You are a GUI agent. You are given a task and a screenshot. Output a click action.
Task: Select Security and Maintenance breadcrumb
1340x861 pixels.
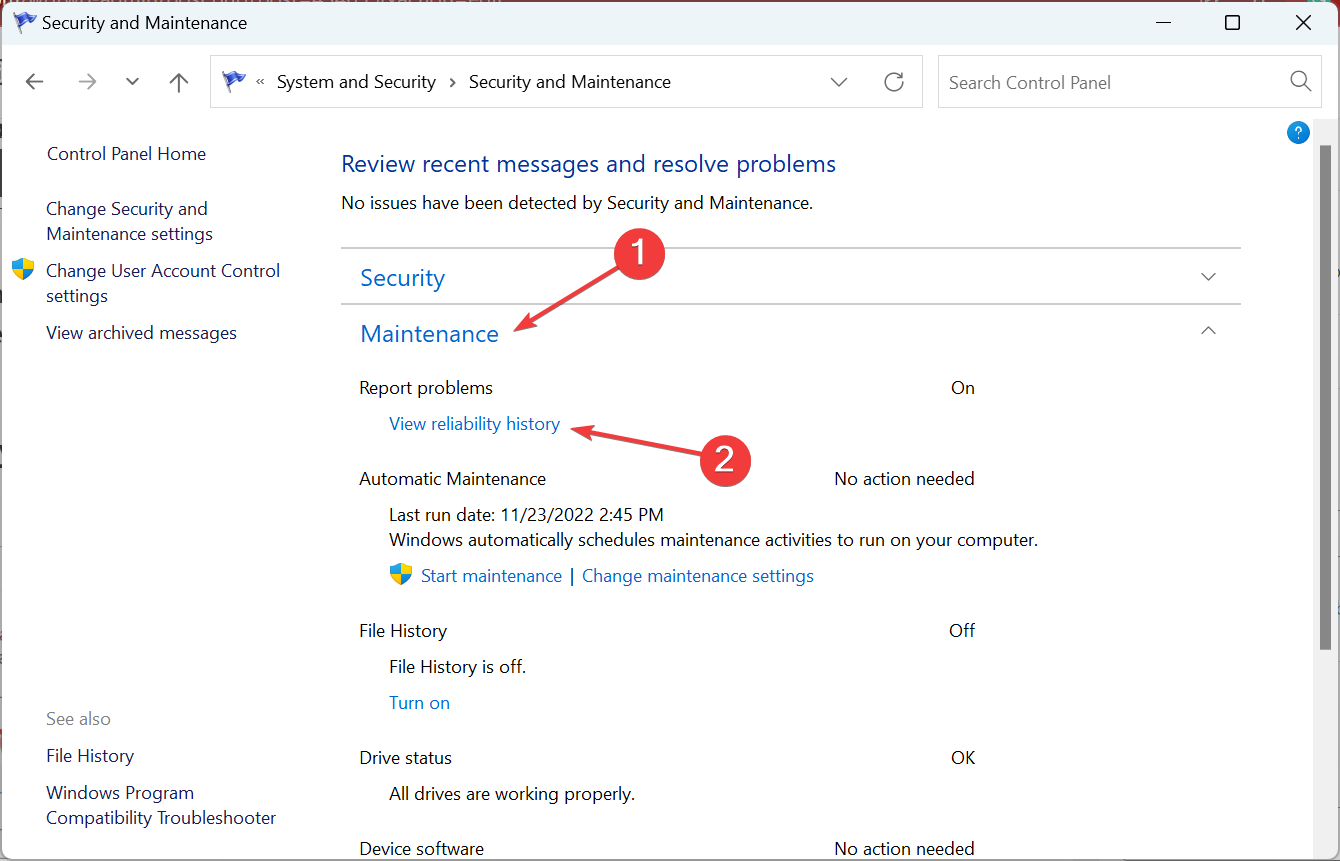[570, 82]
